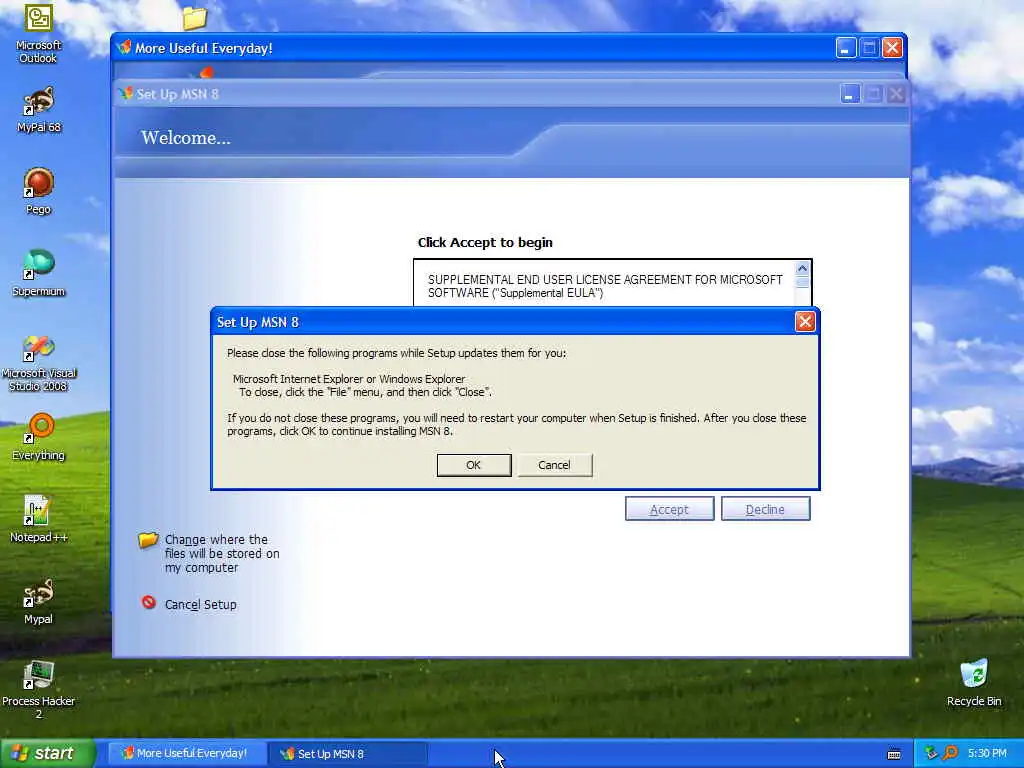
Task: Open Microsoft Outlook desktop icon
Action: (x=39, y=34)
